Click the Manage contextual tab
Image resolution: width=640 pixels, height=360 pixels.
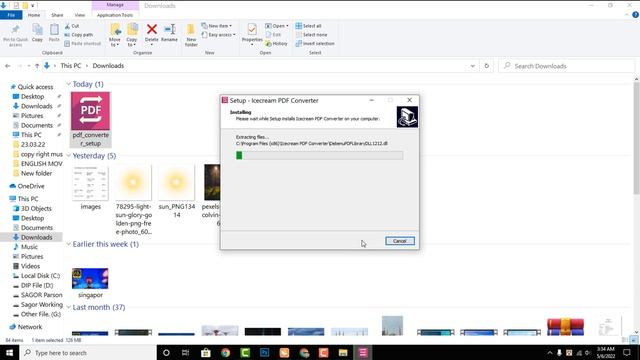point(115,5)
